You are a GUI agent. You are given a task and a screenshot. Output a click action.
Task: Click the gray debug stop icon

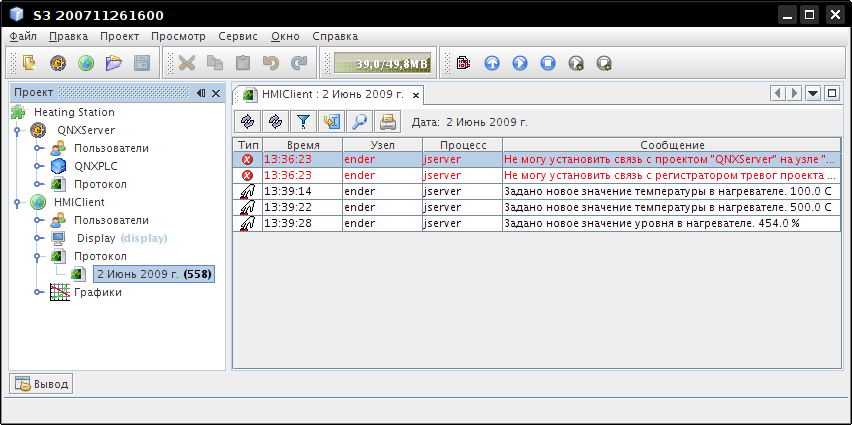pos(604,63)
